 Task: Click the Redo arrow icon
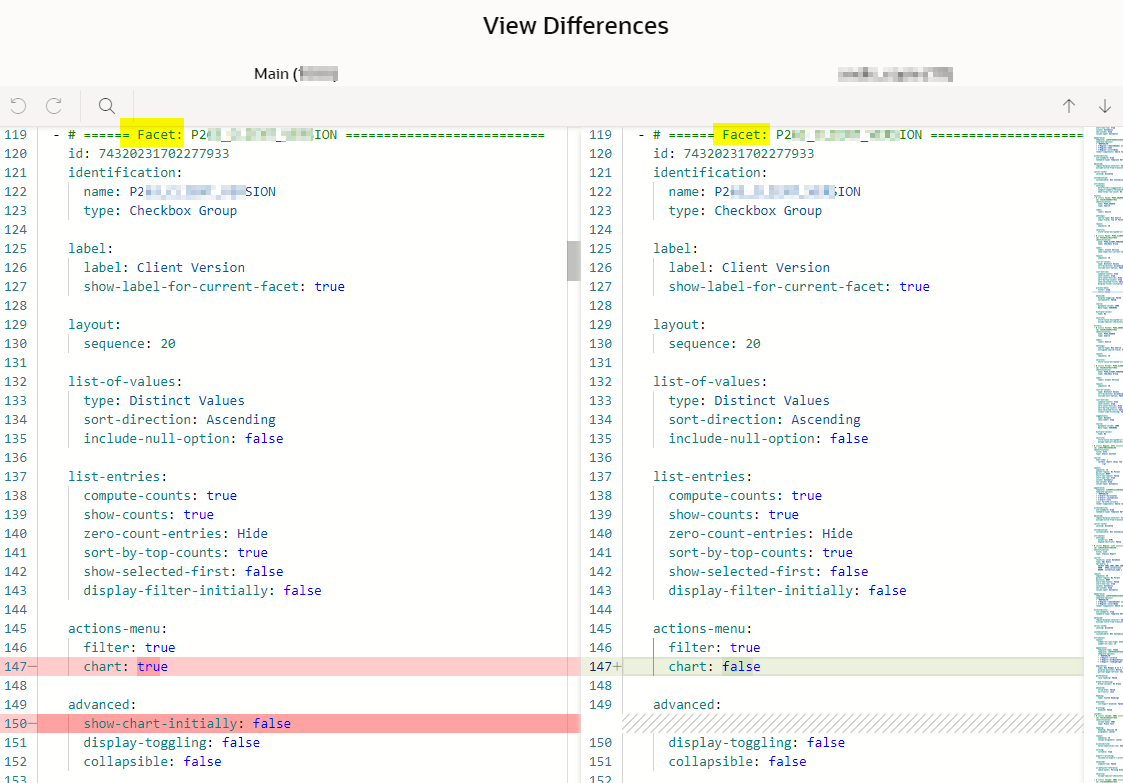[x=54, y=106]
